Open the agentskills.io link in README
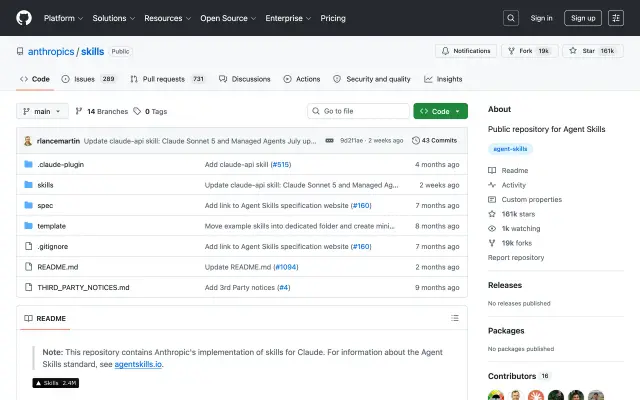 coord(138,364)
